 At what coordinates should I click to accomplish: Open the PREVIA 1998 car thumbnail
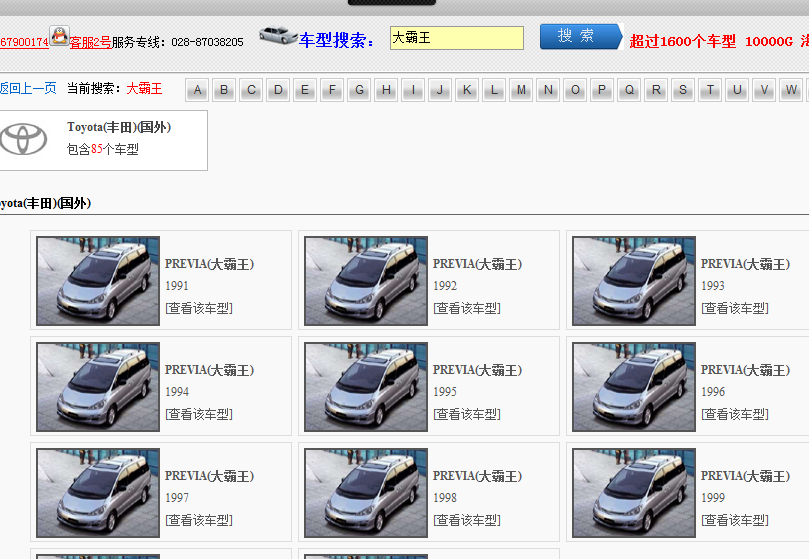click(x=366, y=493)
